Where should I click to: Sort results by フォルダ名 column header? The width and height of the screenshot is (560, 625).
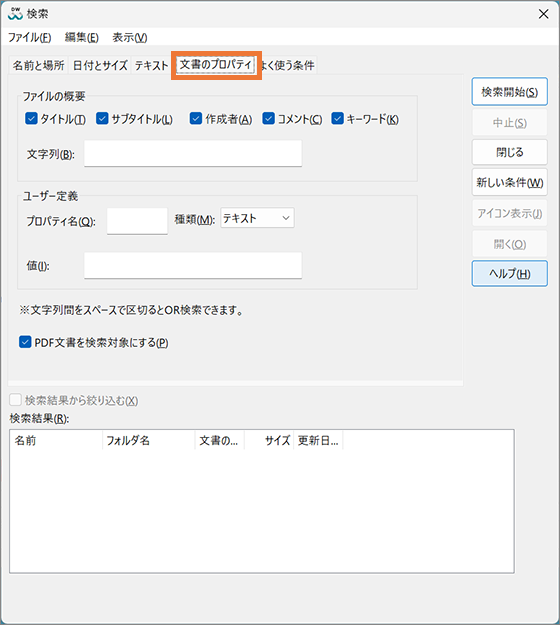point(149,440)
